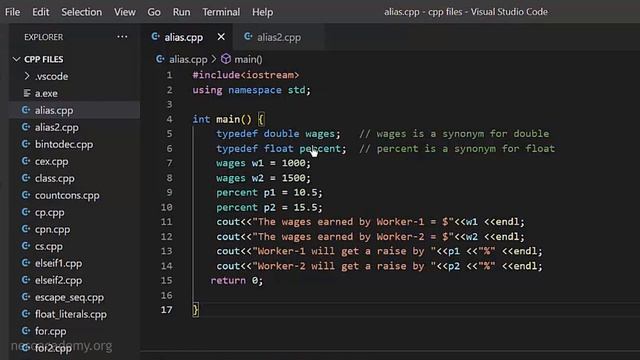Select alias.cpp in the explorer tree
This screenshot has width=640, height=360.
(x=54, y=110)
